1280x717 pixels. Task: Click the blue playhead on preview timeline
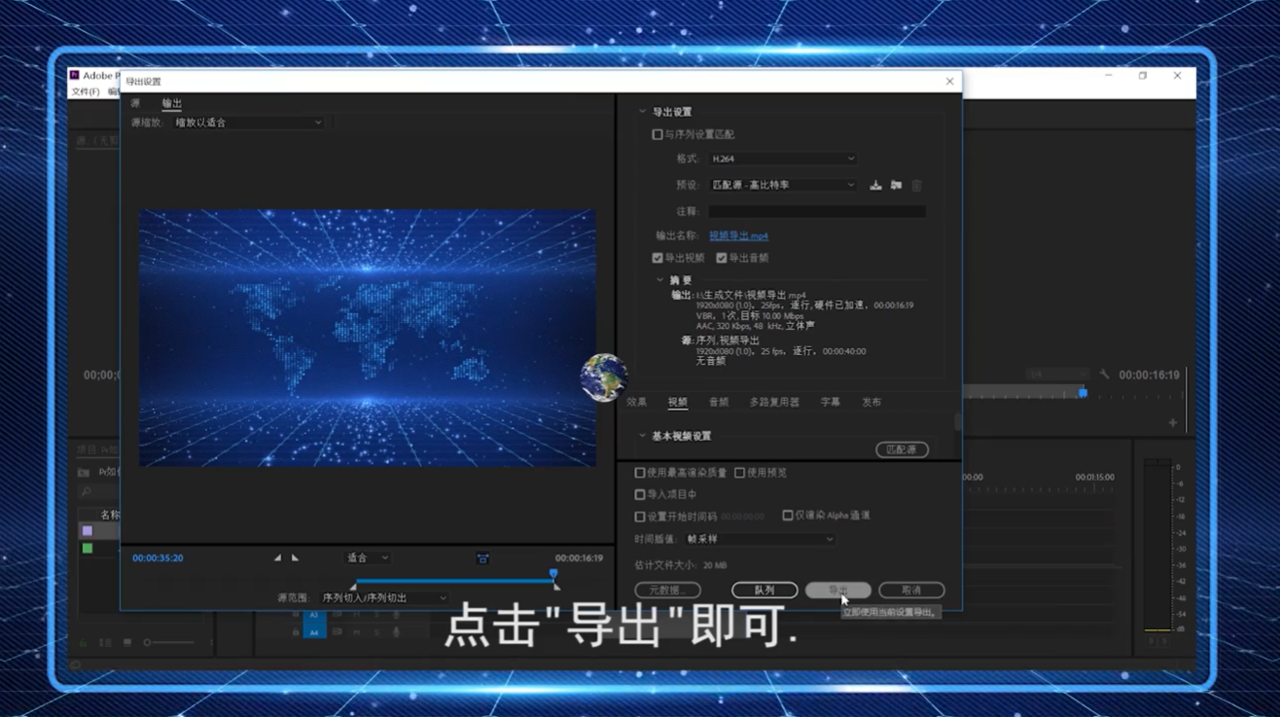pos(553,574)
